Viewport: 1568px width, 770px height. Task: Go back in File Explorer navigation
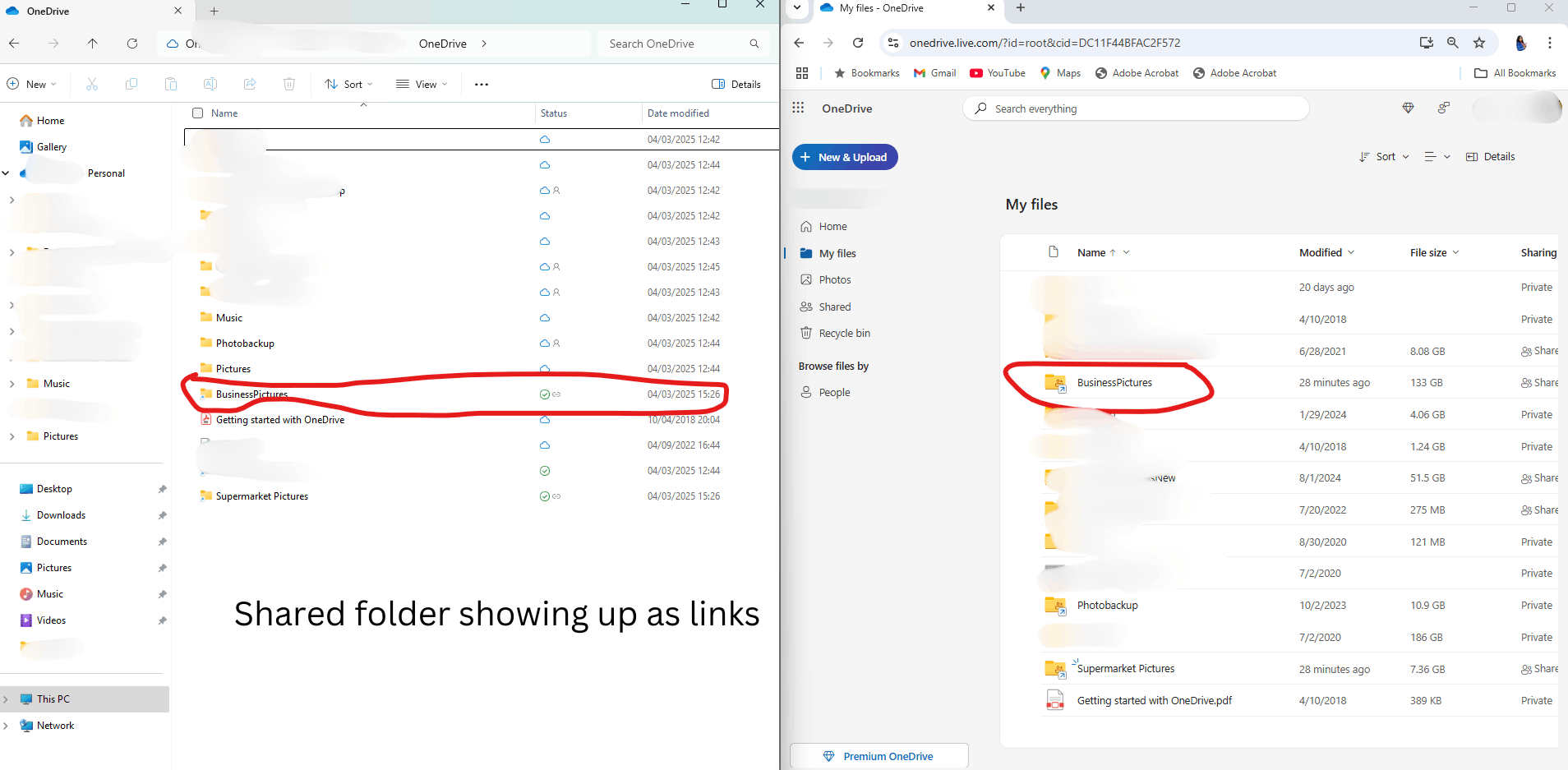tap(14, 44)
